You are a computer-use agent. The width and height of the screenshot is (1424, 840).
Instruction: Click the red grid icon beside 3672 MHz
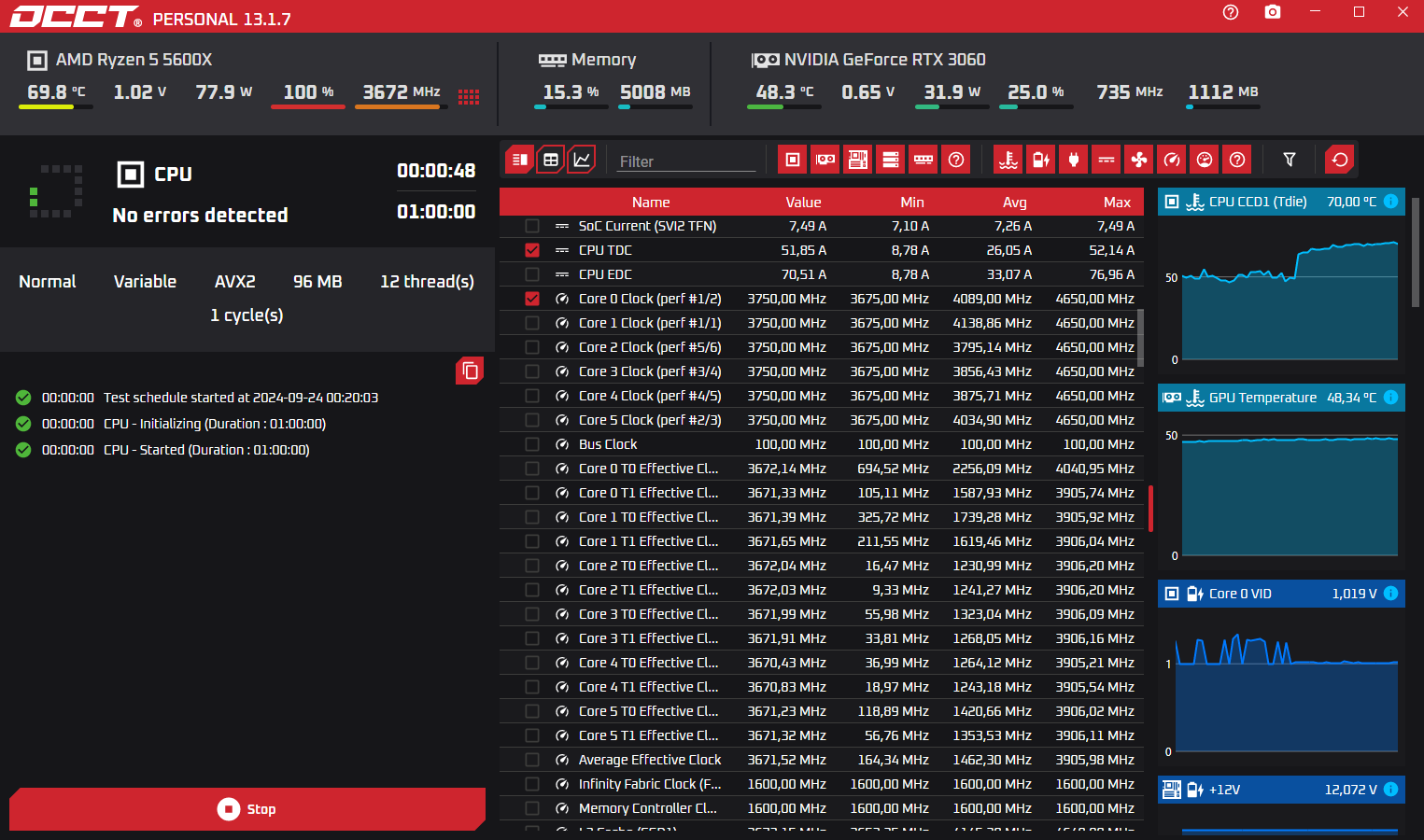[x=469, y=97]
